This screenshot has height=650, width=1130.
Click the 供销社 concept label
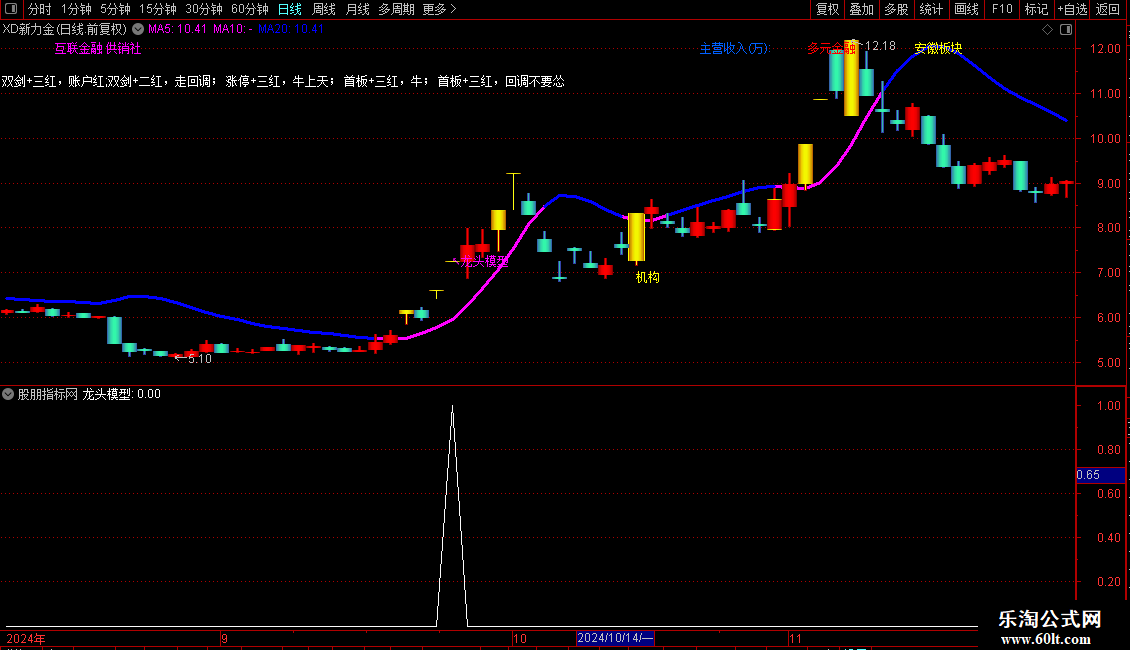point(123,48)
